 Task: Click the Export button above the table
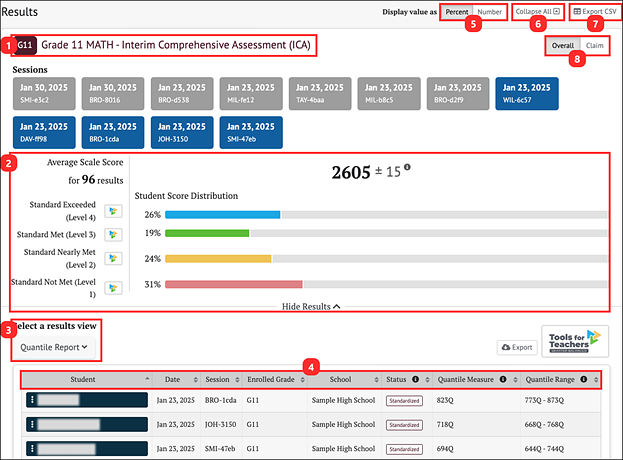click(516, 347)
